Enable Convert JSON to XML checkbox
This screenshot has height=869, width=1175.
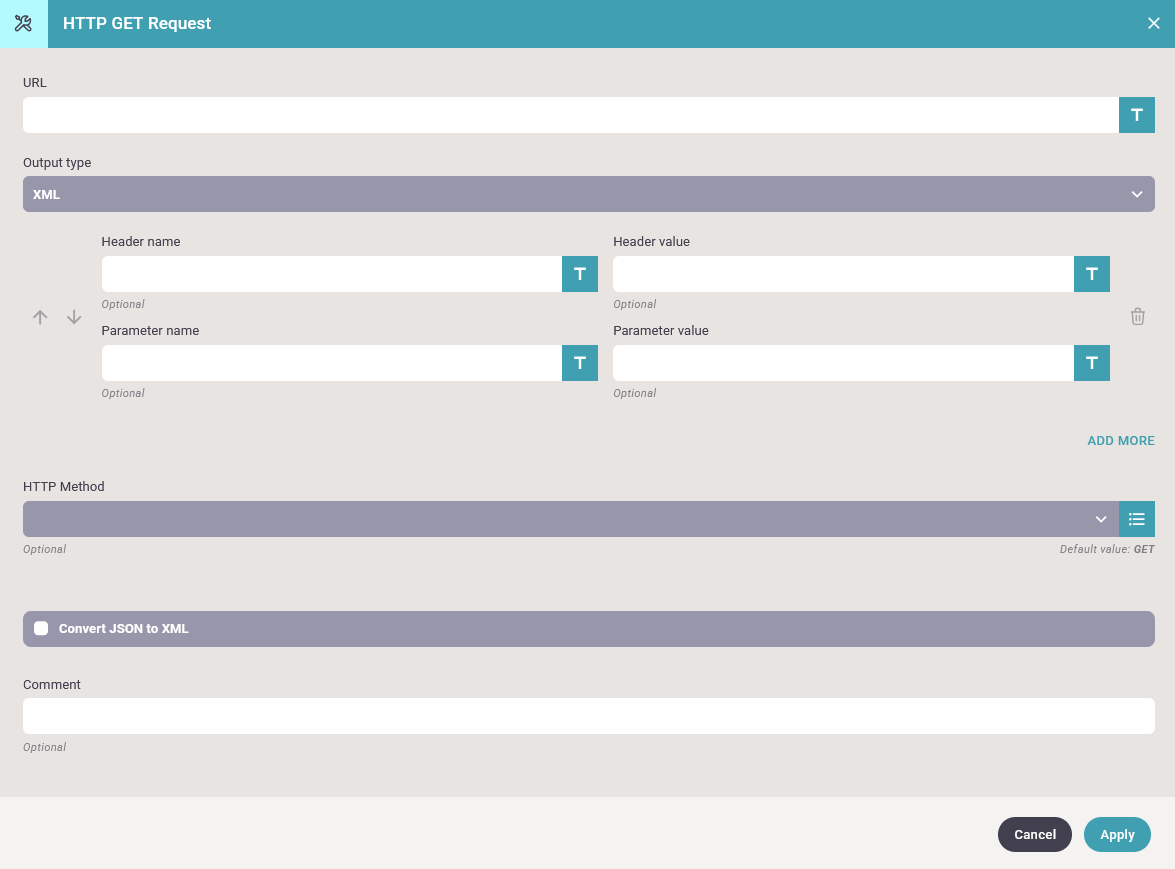tap(41, 629)
